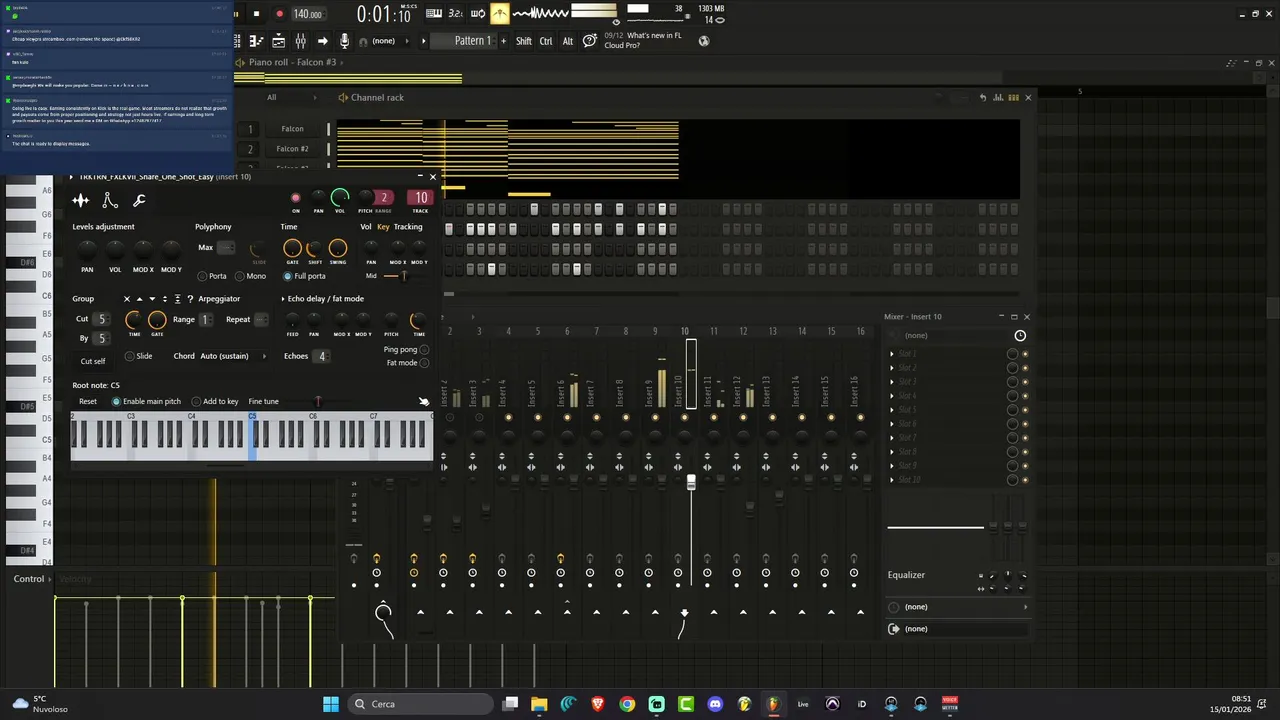Open the help chat bubble icon

(590, 41)
